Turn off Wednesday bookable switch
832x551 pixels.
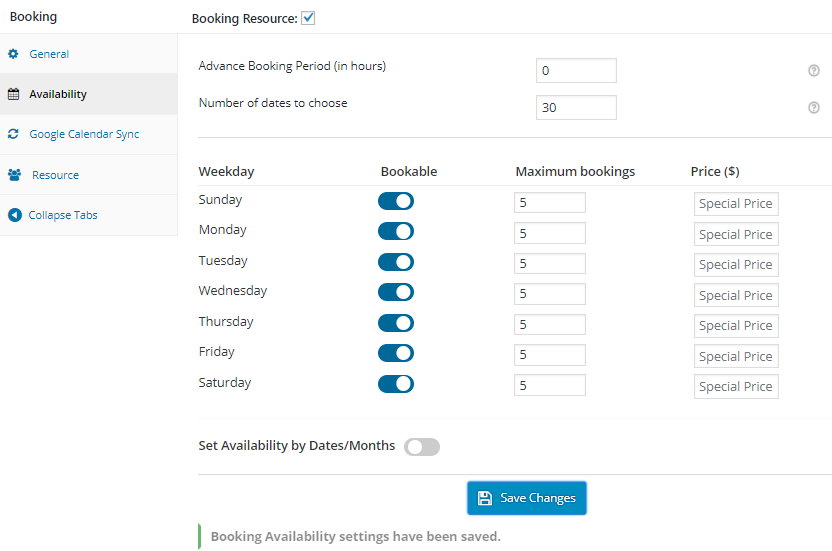click(396, 293)
